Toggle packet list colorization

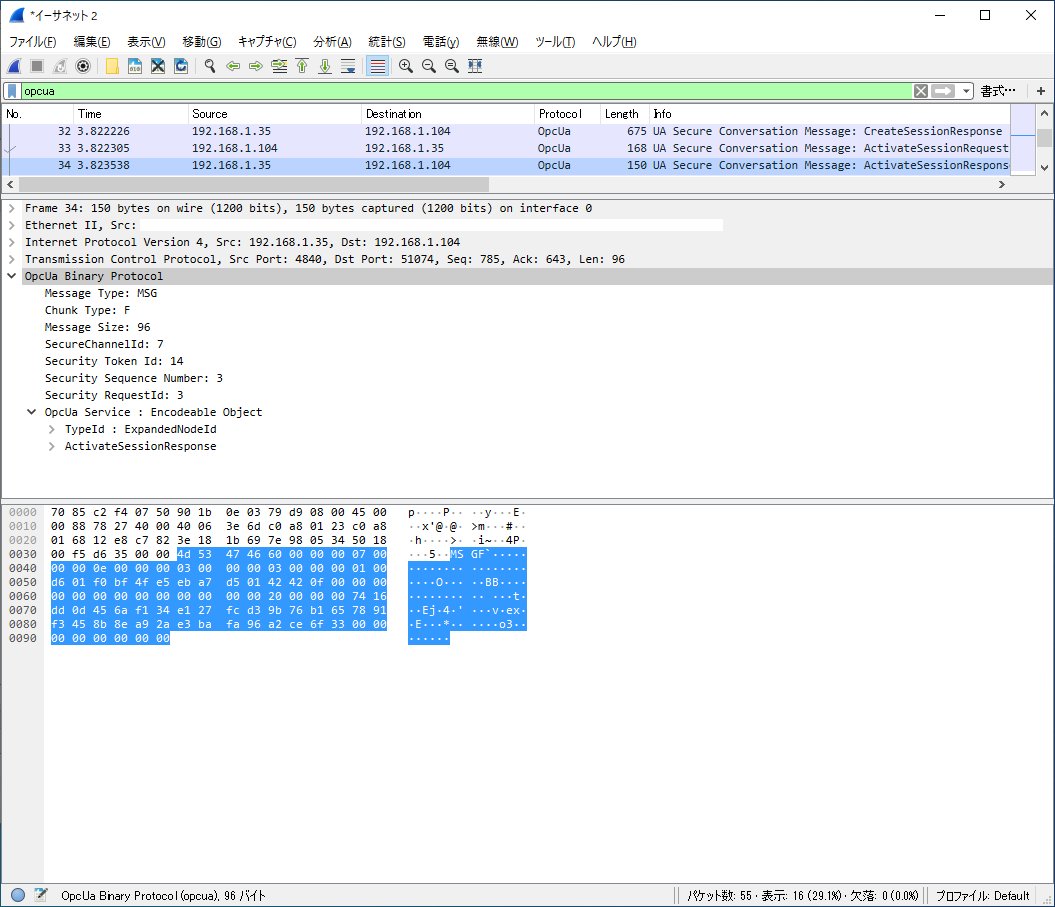(x=377, y=66)
